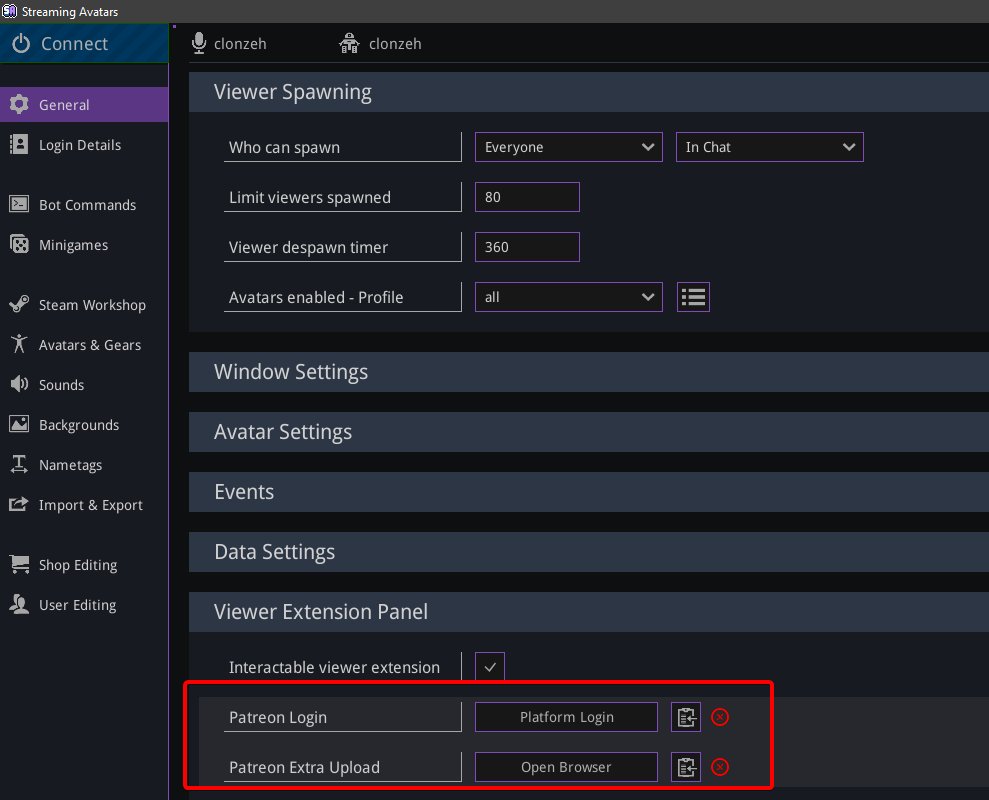This screenshot has height=800, width=989.
Task: Click the Minigames dice icon
Action: click(19, 244)
